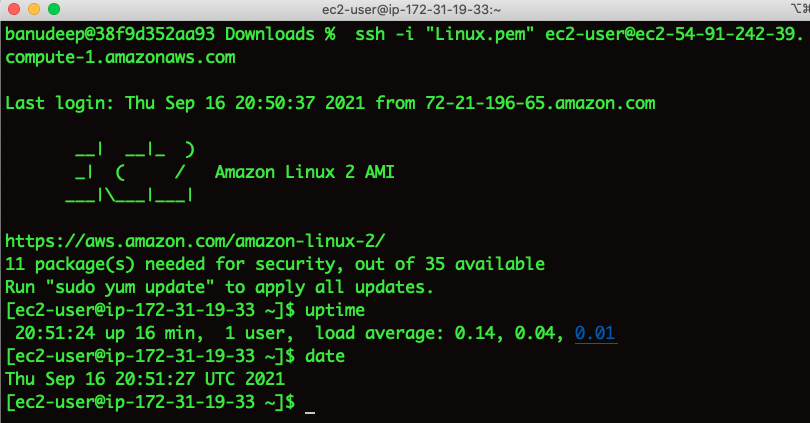Open the aws.amazon.com/amazon-linux-2 URL
This screenshot has width=810, height=423.
pyautogui.click(x=195, y=241)
